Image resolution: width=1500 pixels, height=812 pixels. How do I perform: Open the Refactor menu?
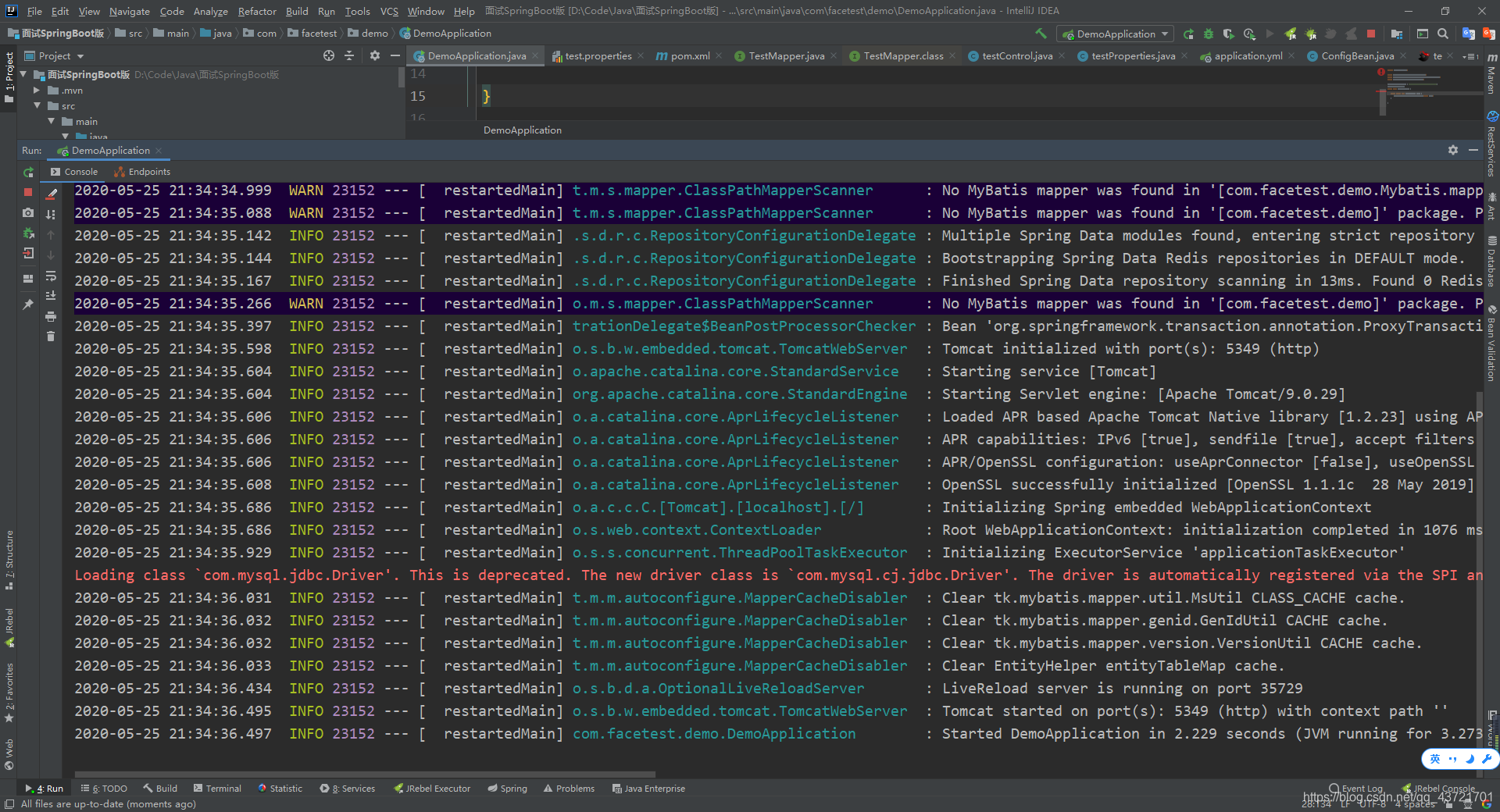(257, 11)
